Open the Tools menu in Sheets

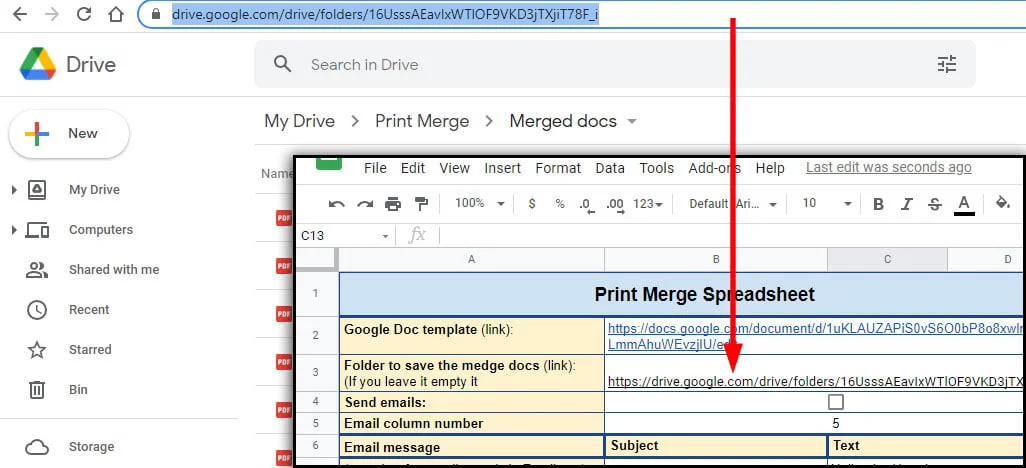[x=657, y=168]
